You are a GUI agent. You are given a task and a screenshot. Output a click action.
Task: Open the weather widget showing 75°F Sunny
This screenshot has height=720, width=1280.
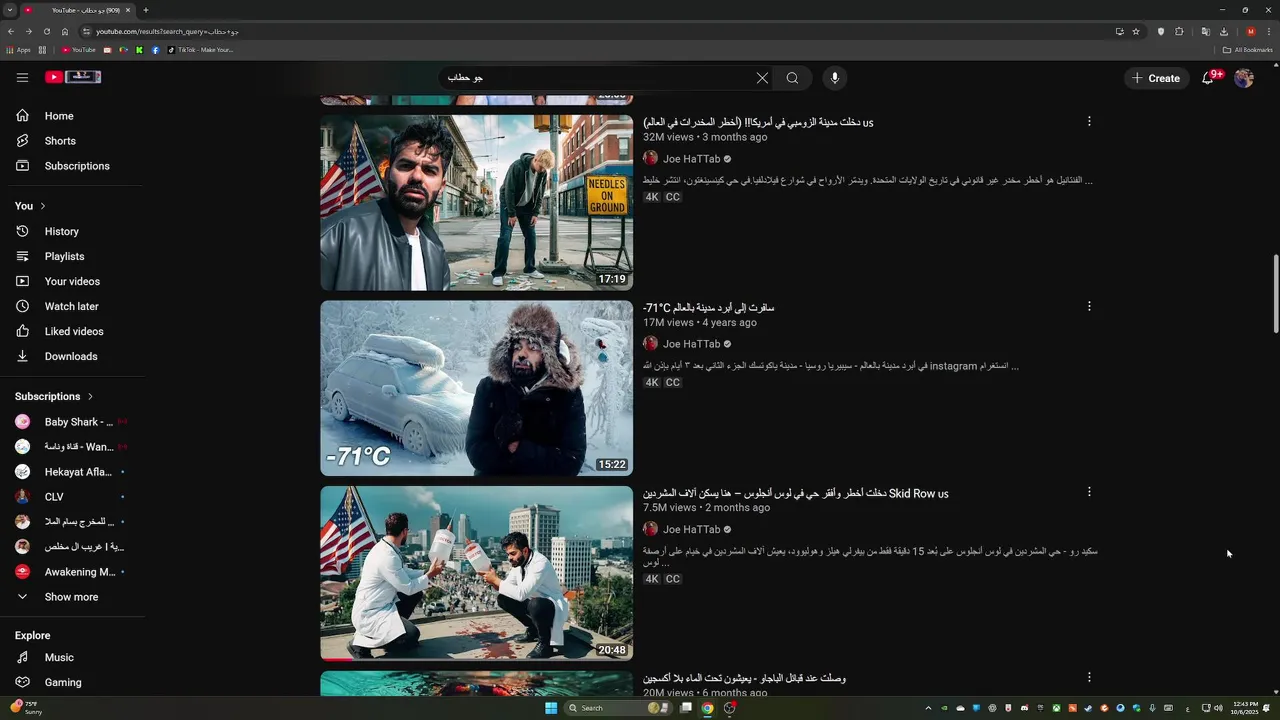(28, 708)
